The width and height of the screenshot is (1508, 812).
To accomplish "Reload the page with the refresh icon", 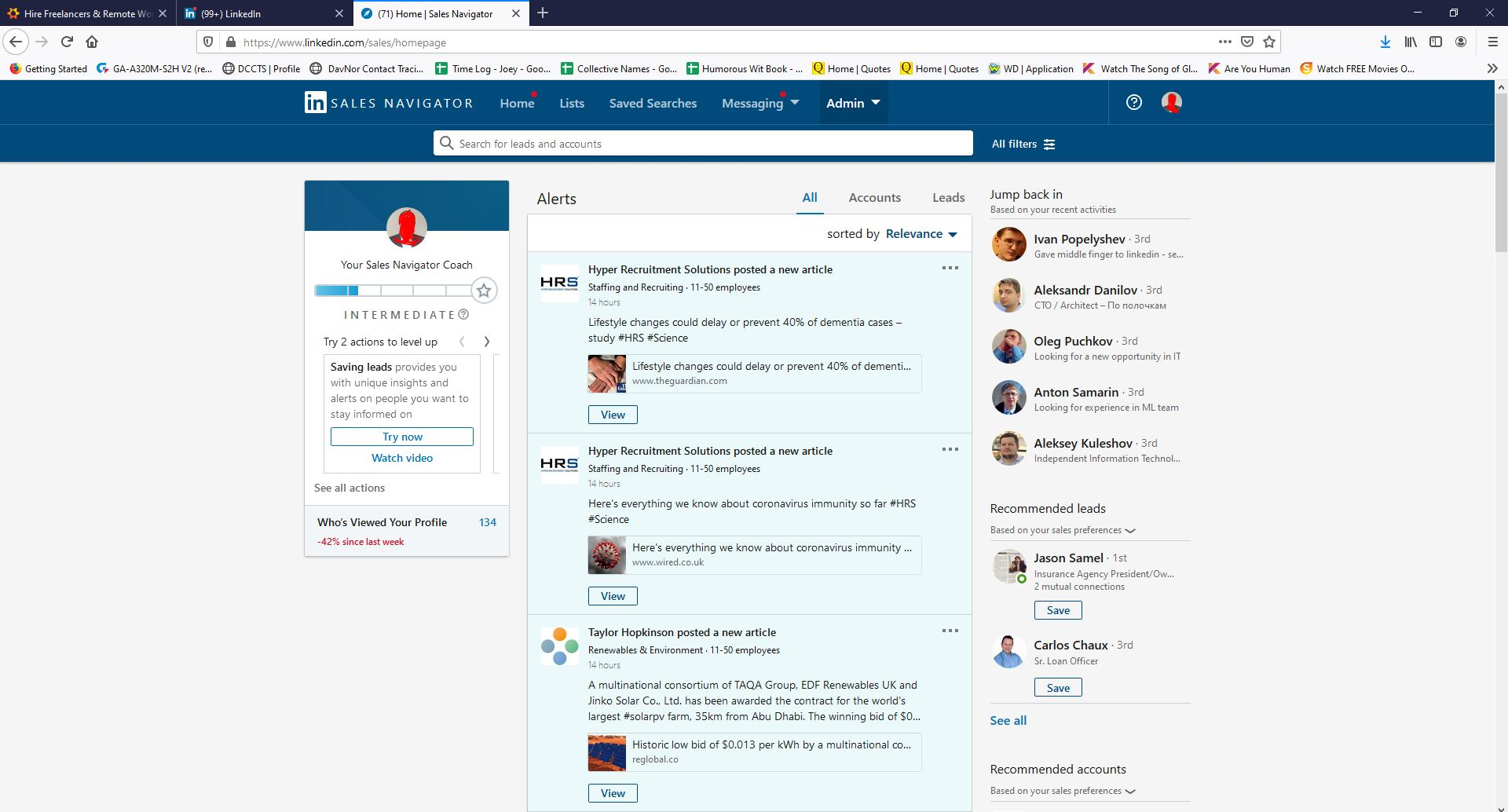I will (x=67, y=42).
